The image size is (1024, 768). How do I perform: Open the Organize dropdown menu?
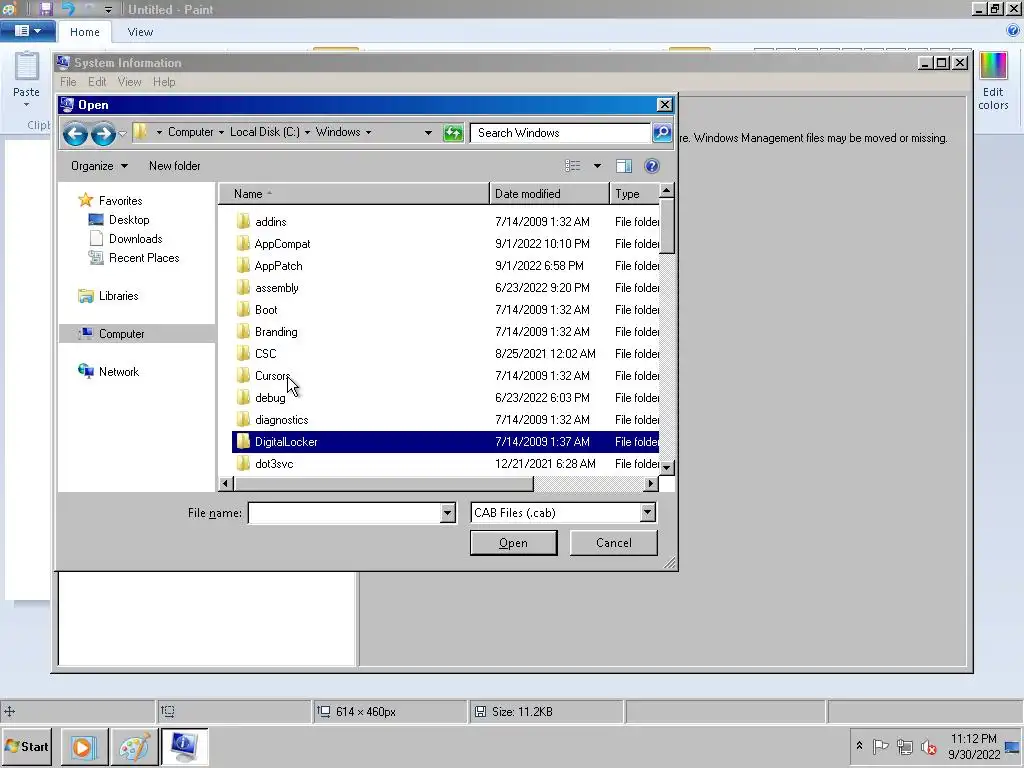(99, 166)
